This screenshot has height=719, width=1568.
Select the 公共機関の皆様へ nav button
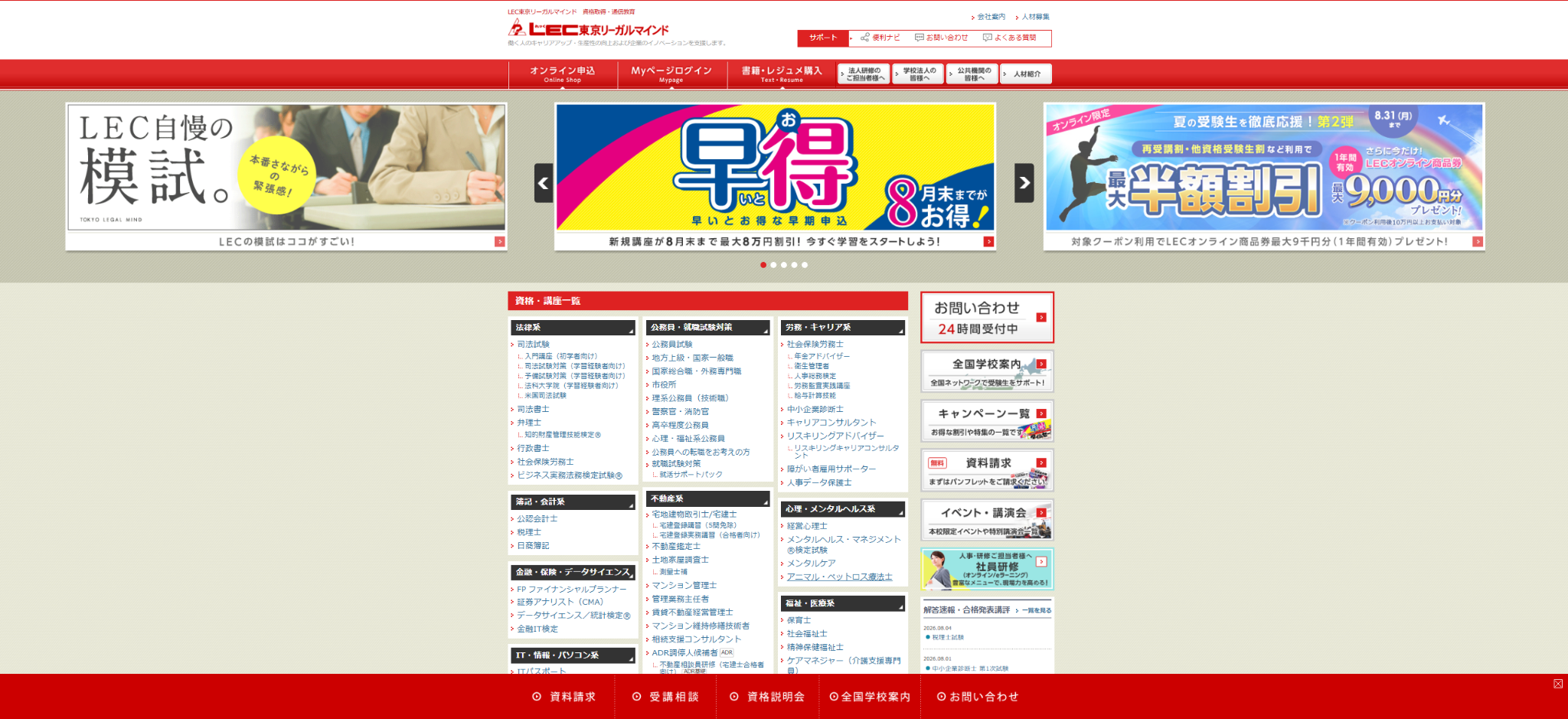pyautogui.click(x=972, y=74)
